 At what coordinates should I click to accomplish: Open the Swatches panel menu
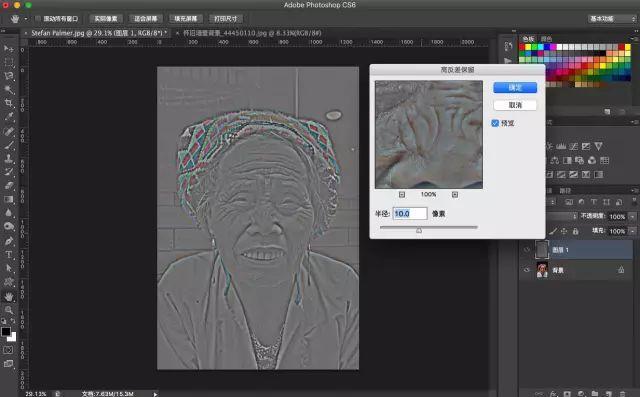[x=635, y=38]
